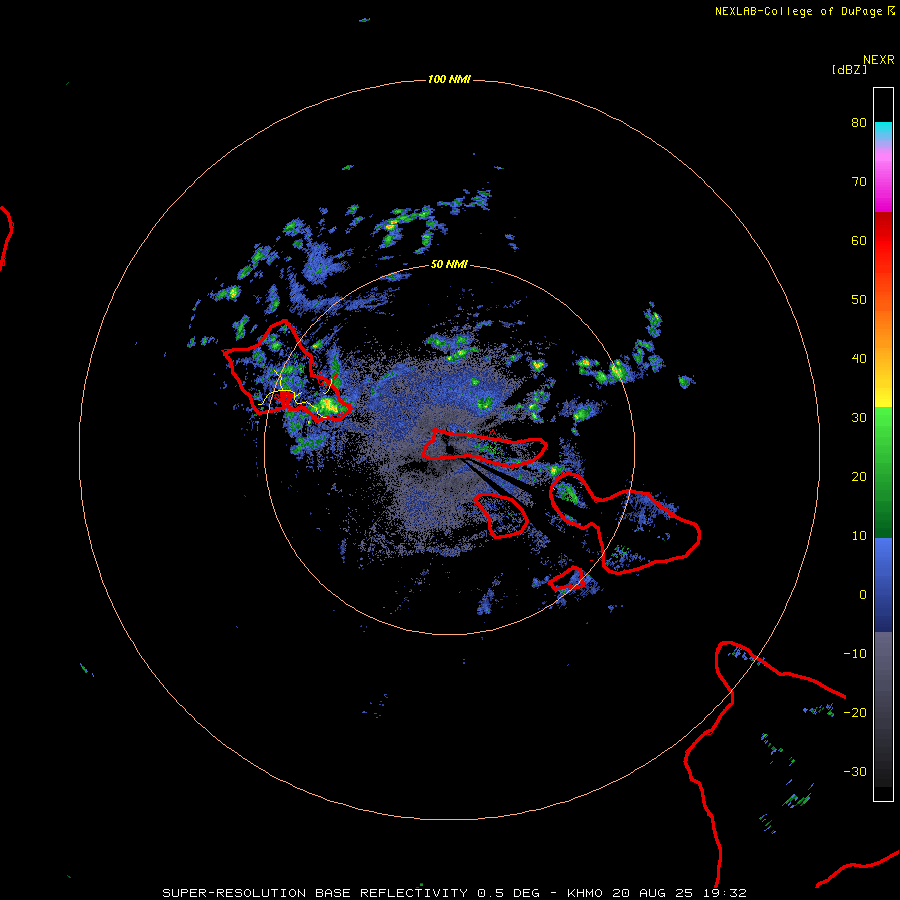Image resolution: width=900 pixels, height=900 pixels.
Task: Click the -20 dBZ scale value
Action: click(x=855, y=712)
